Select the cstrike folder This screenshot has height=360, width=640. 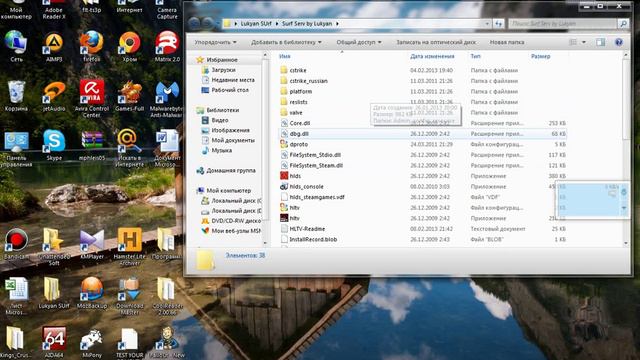pyautogui.click(x=298, y=70)
